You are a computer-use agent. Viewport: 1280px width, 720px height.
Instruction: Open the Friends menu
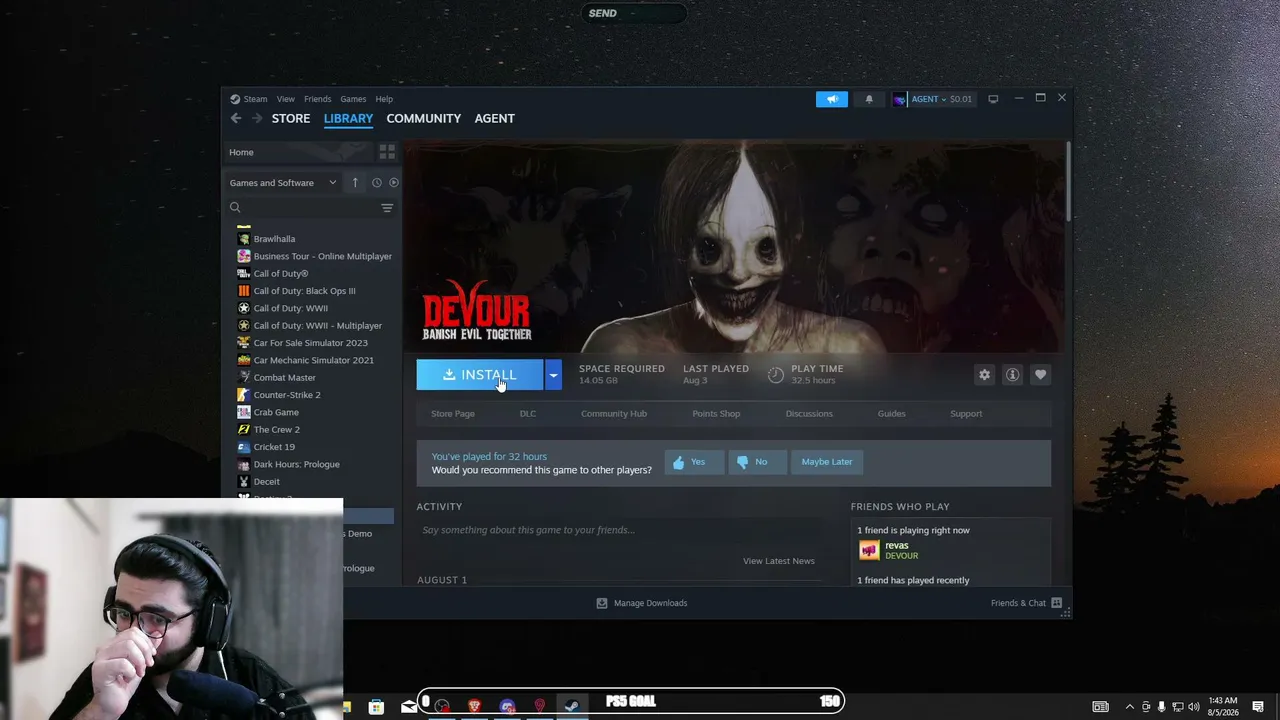click(318, 99)
